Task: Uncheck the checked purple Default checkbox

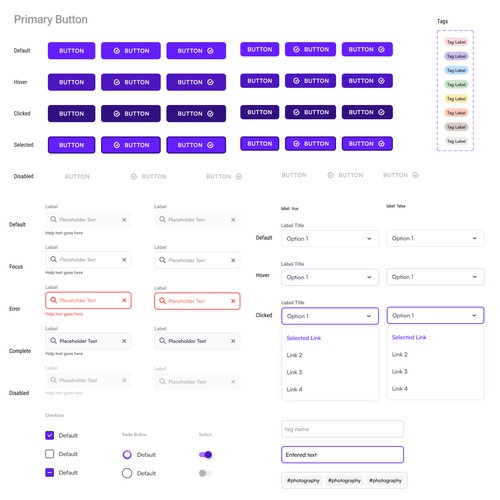Action: click(x=49, y=435)
